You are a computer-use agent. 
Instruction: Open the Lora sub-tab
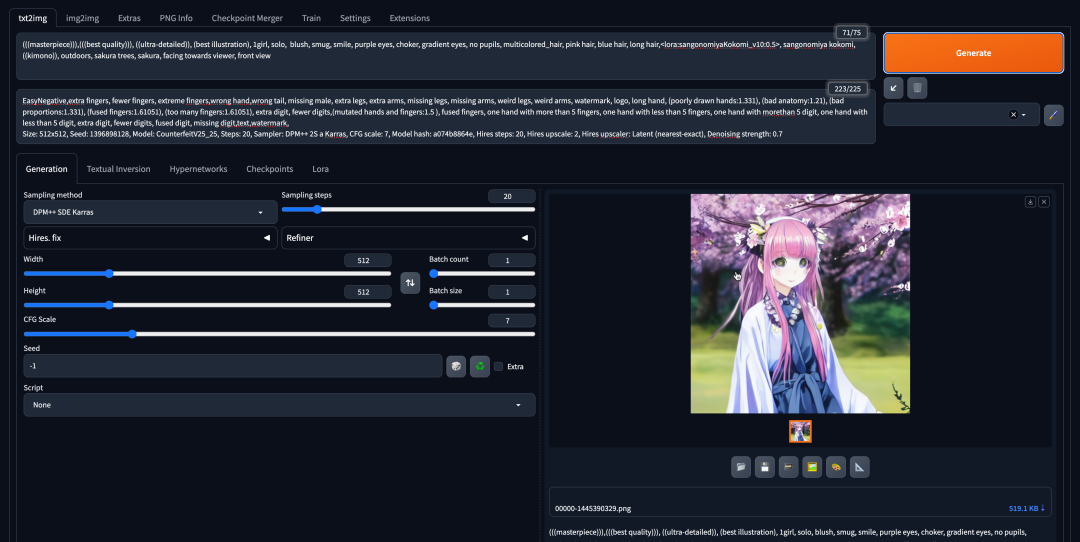(320, 169)
